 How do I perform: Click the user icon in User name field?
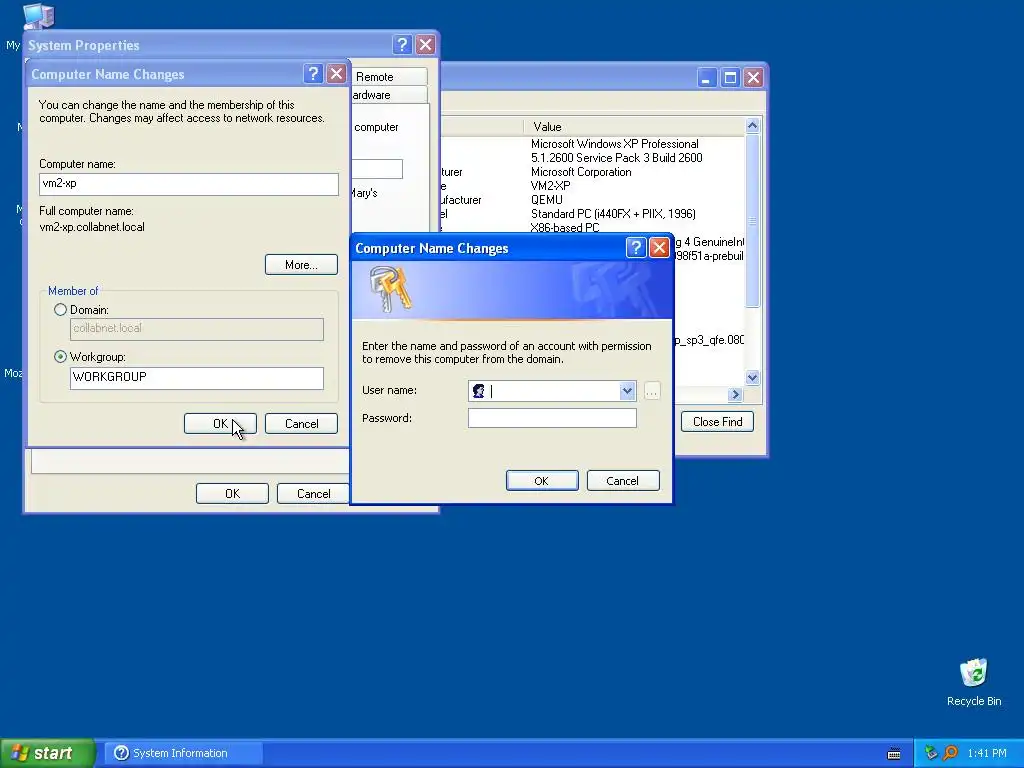[x=479, y=391]
